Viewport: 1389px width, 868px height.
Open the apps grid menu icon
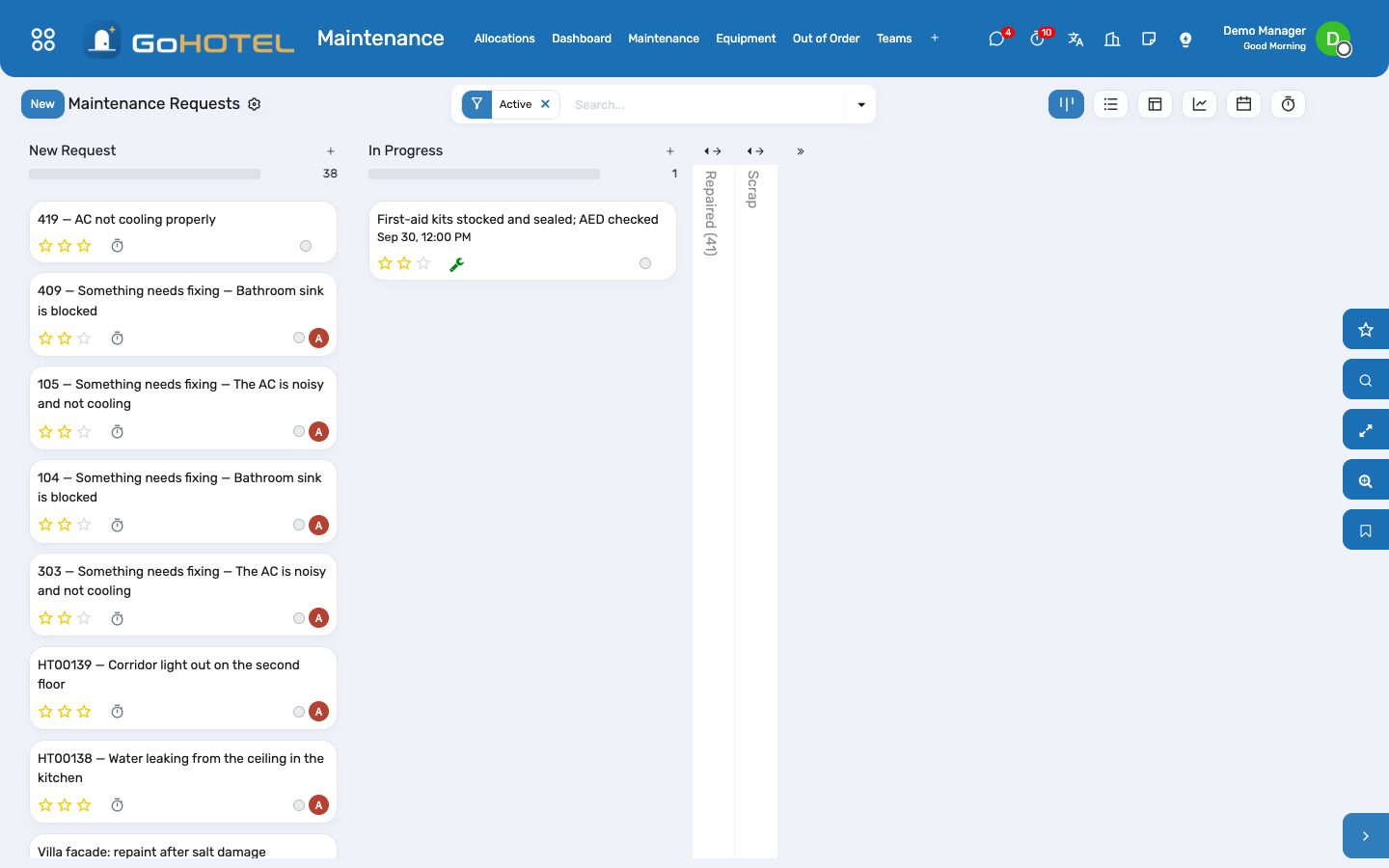pyautogui.click(x=43, y=40)
